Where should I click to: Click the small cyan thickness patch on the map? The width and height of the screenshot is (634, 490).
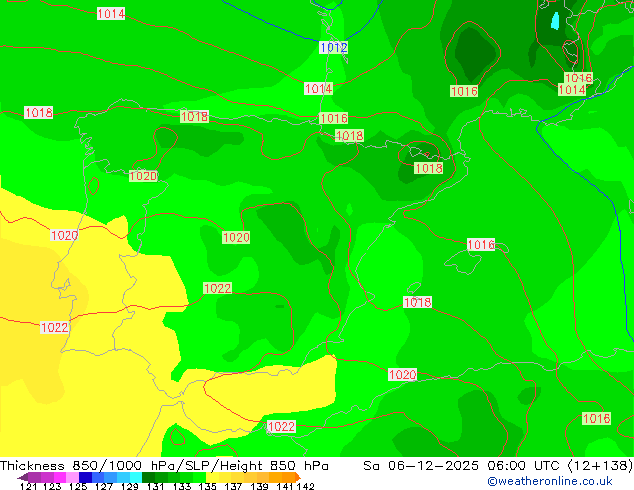[555, 21]
